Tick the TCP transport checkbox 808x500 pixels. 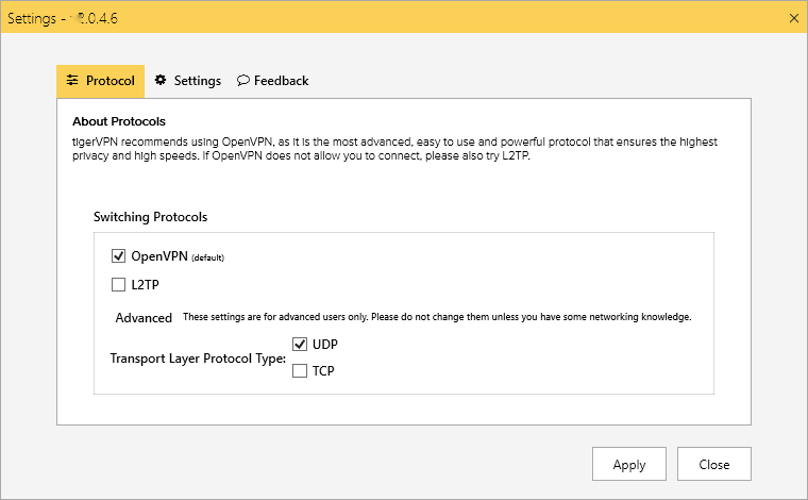299,371
